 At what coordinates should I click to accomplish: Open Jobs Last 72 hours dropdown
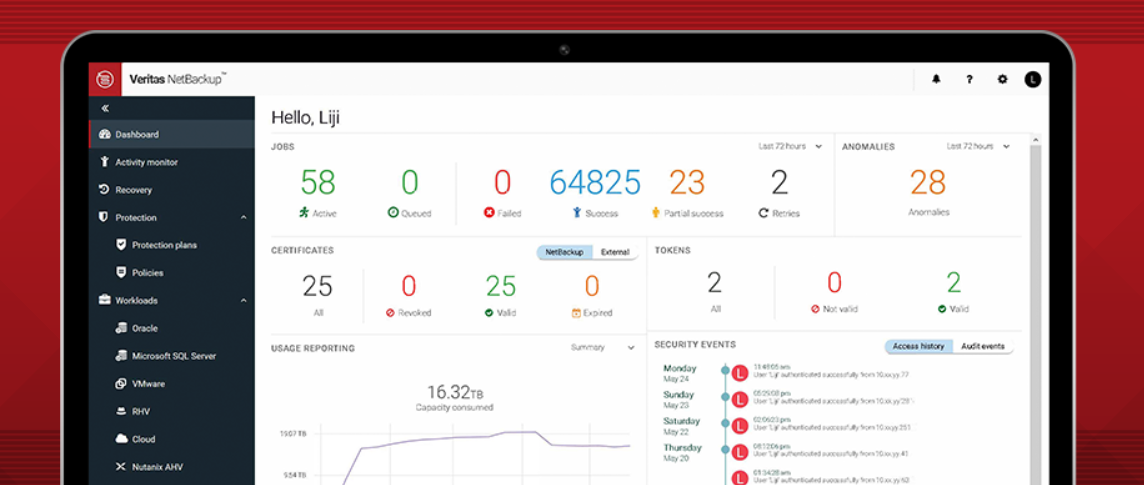tap(790, 146)
